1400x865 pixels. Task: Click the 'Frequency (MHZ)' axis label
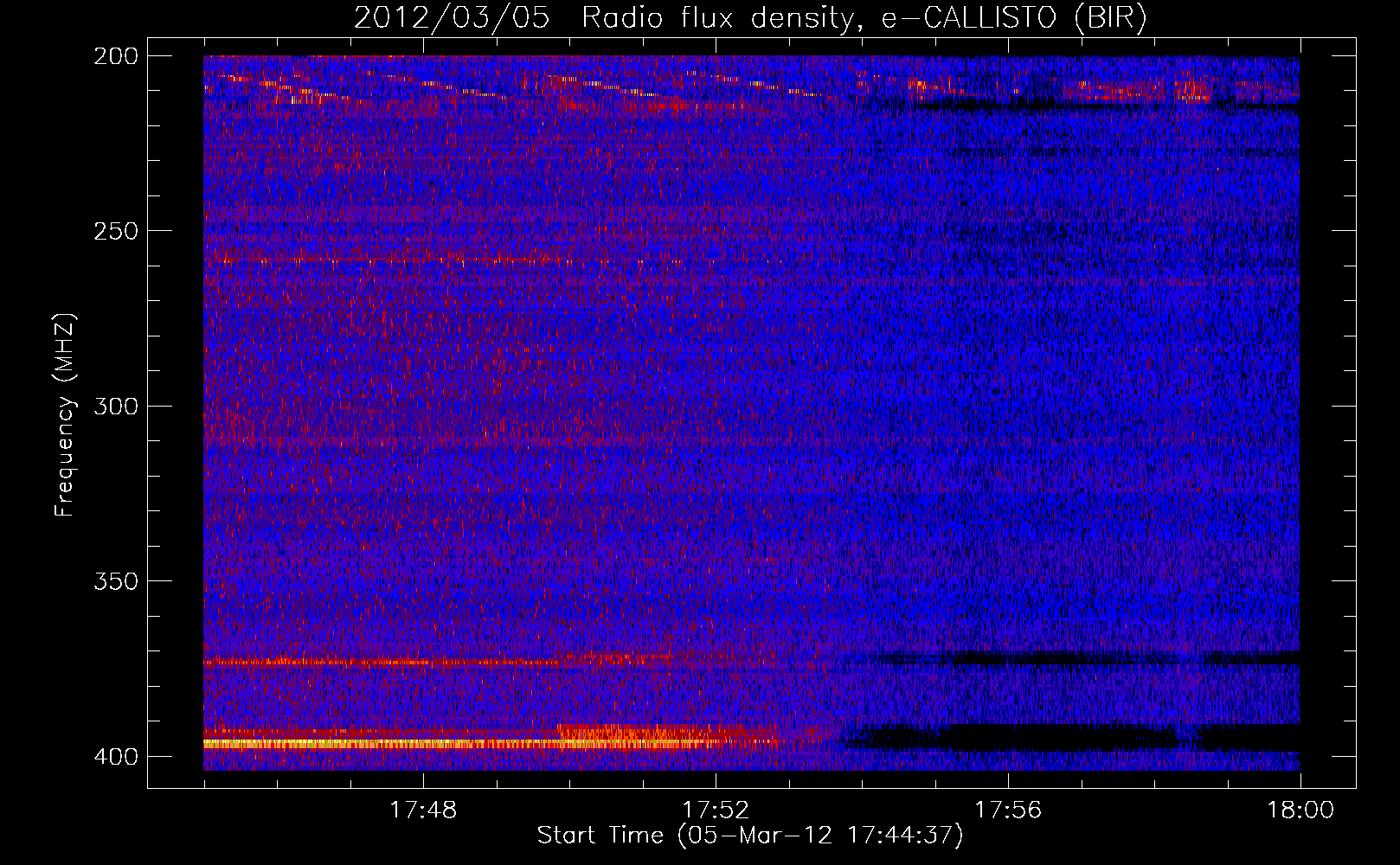(x=65, y=415)
